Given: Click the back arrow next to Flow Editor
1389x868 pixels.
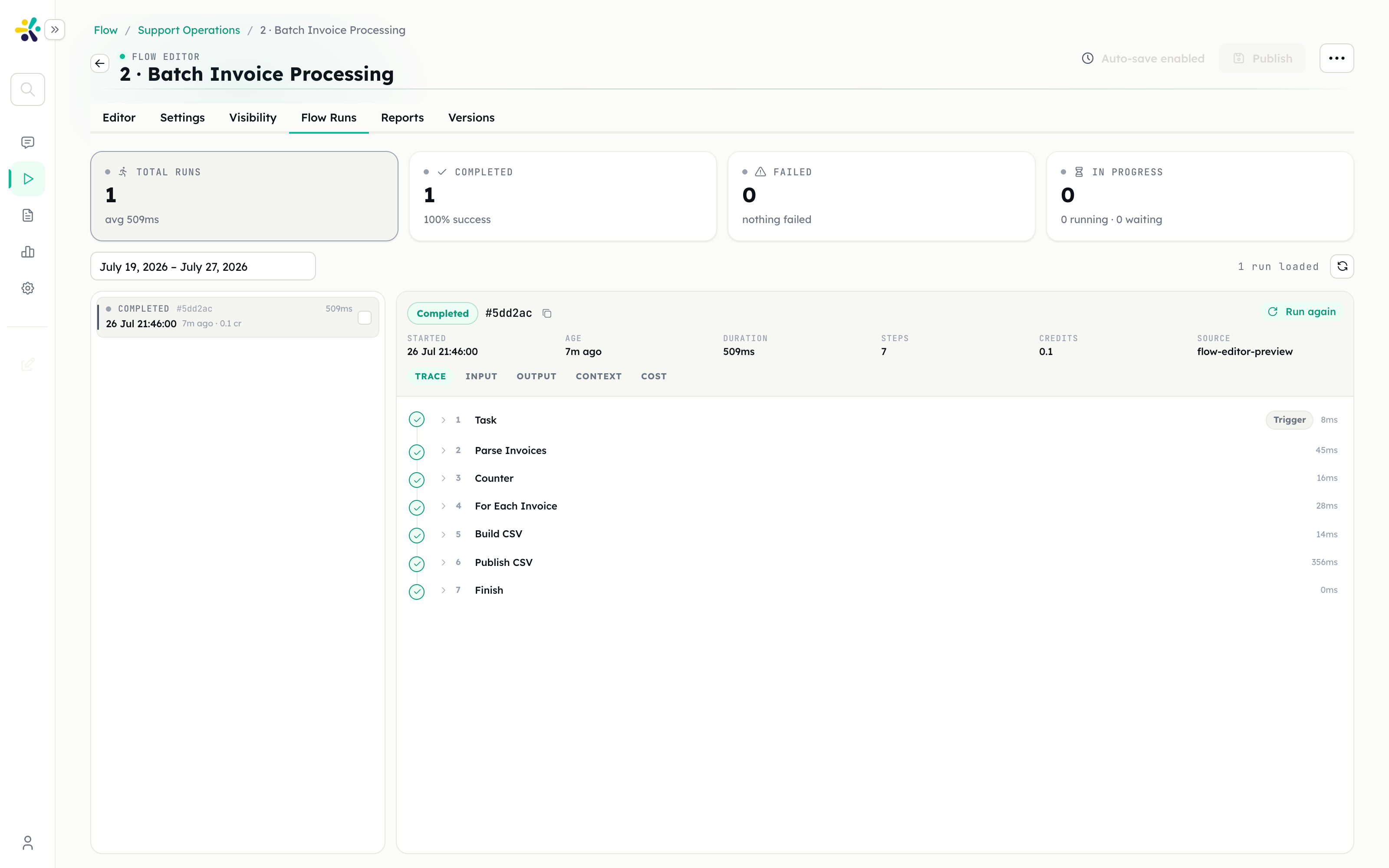Looking at the screenshot, I should pos(100,63).
